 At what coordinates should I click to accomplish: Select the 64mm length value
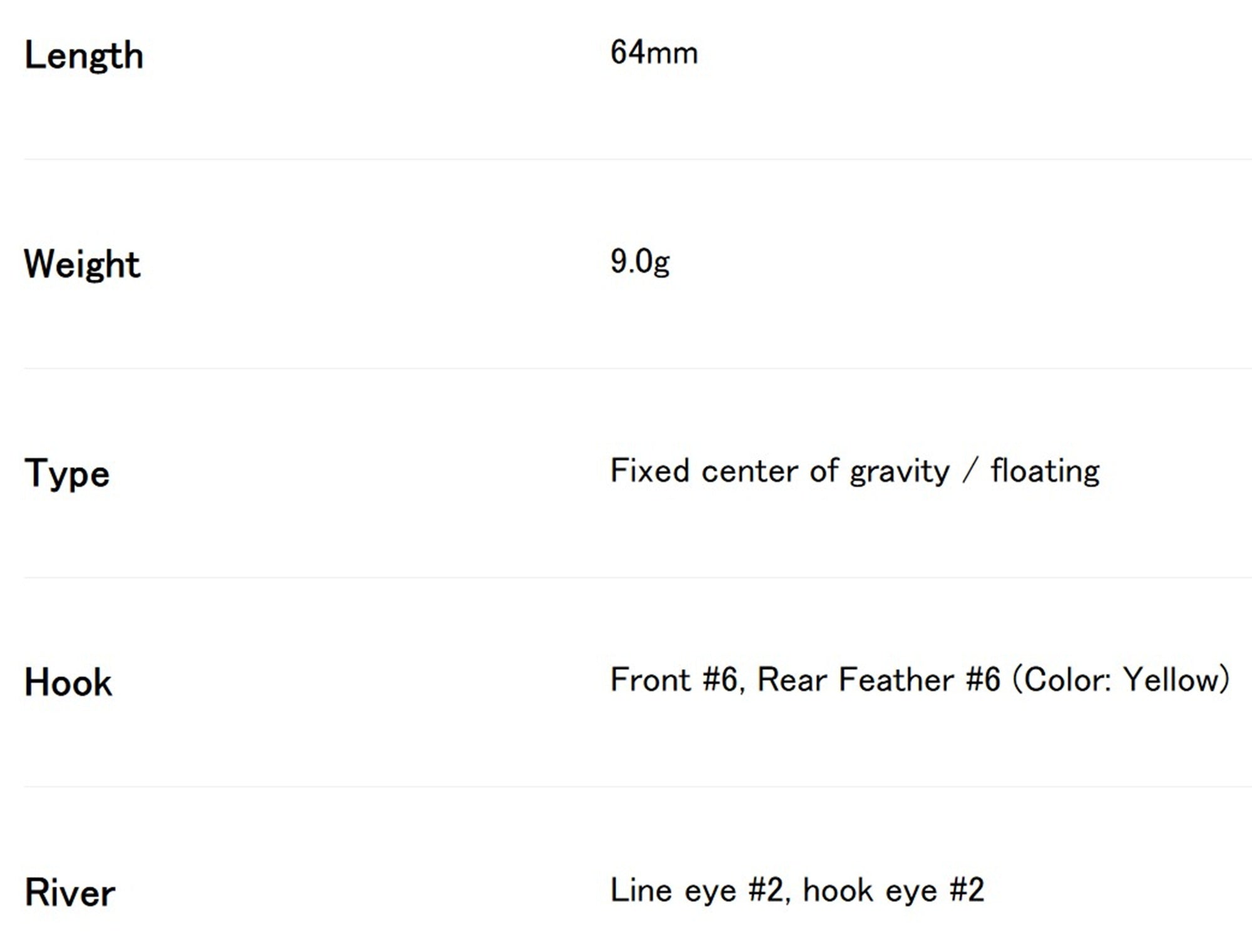pos(654,53)
